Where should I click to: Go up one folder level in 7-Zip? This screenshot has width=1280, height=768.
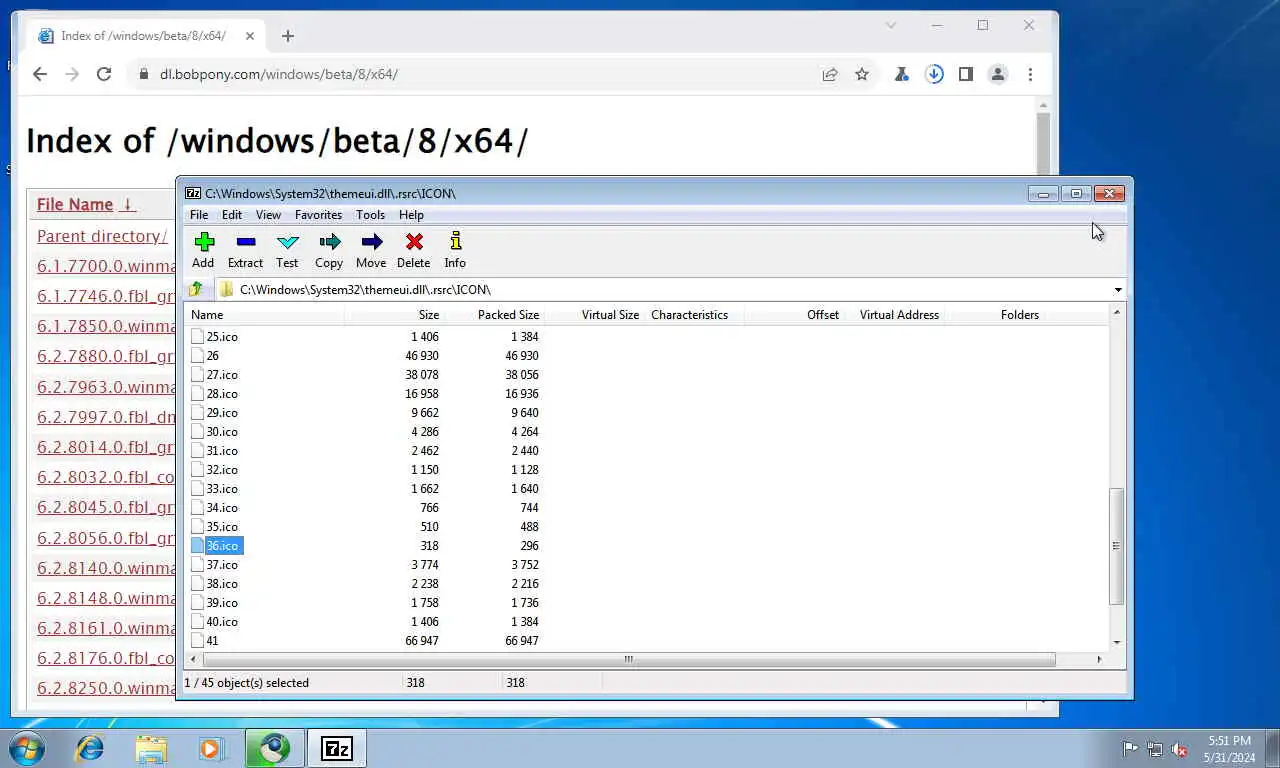pyautogui.click(x=196, y=289)
